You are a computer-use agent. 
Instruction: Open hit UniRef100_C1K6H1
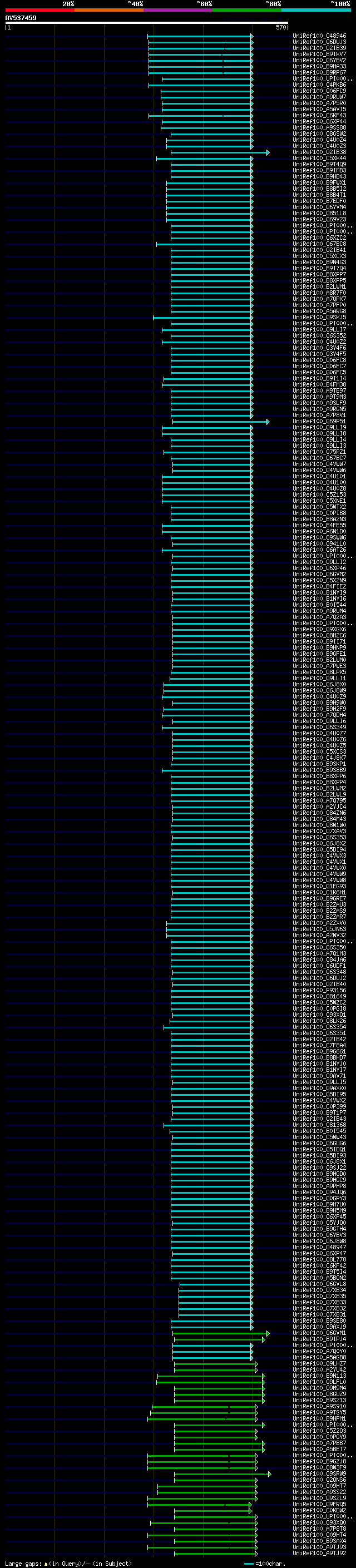(x=319, y=892)
